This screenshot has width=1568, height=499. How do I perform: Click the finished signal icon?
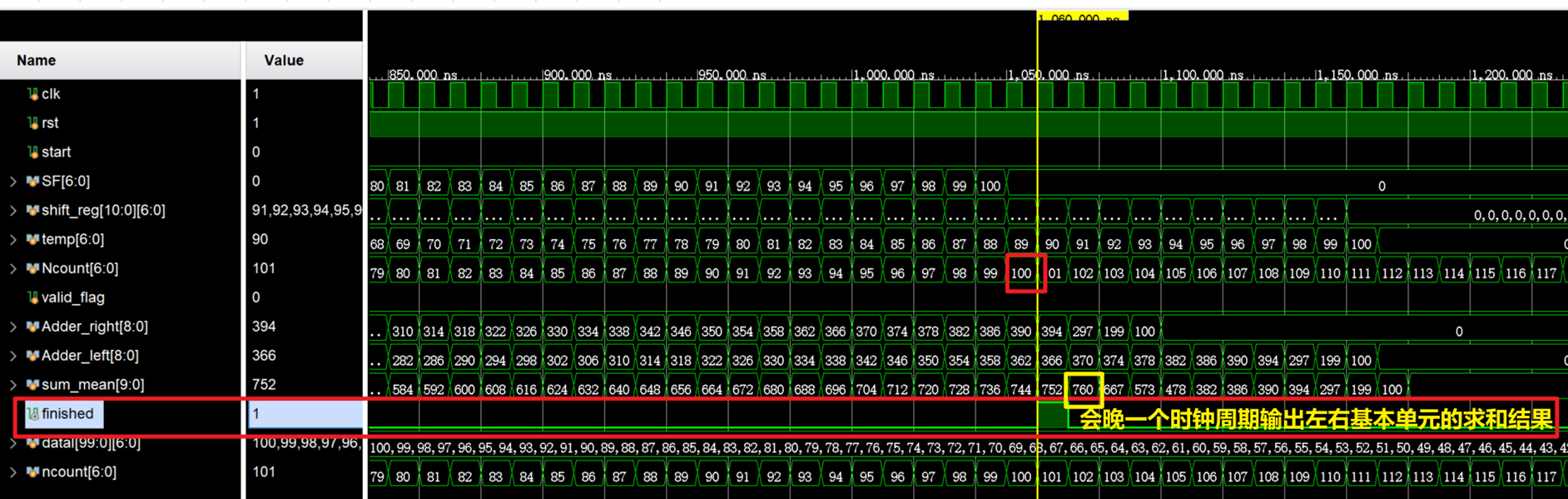32,414
